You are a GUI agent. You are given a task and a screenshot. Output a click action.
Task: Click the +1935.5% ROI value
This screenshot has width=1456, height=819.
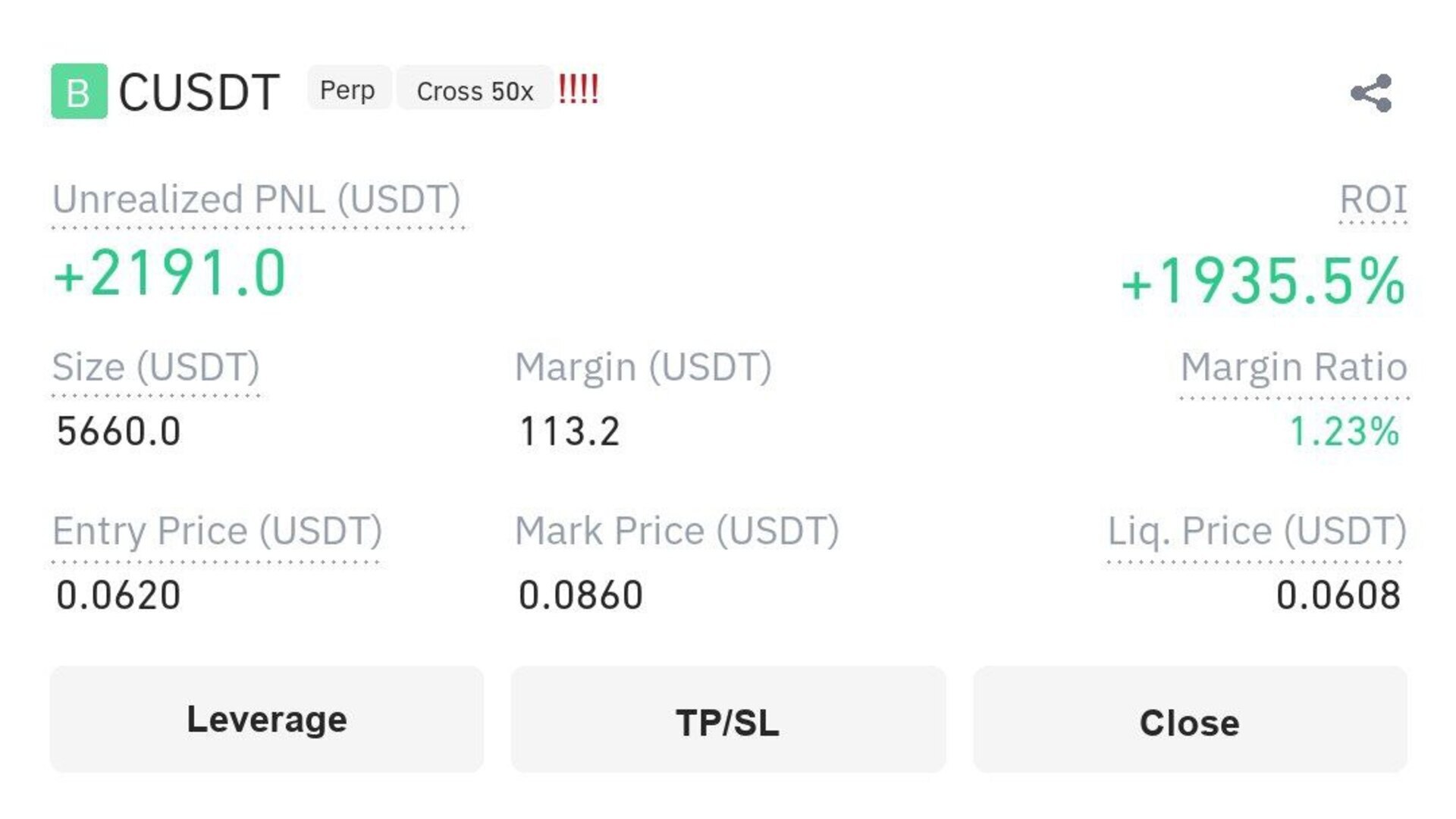click(1263, 281)
